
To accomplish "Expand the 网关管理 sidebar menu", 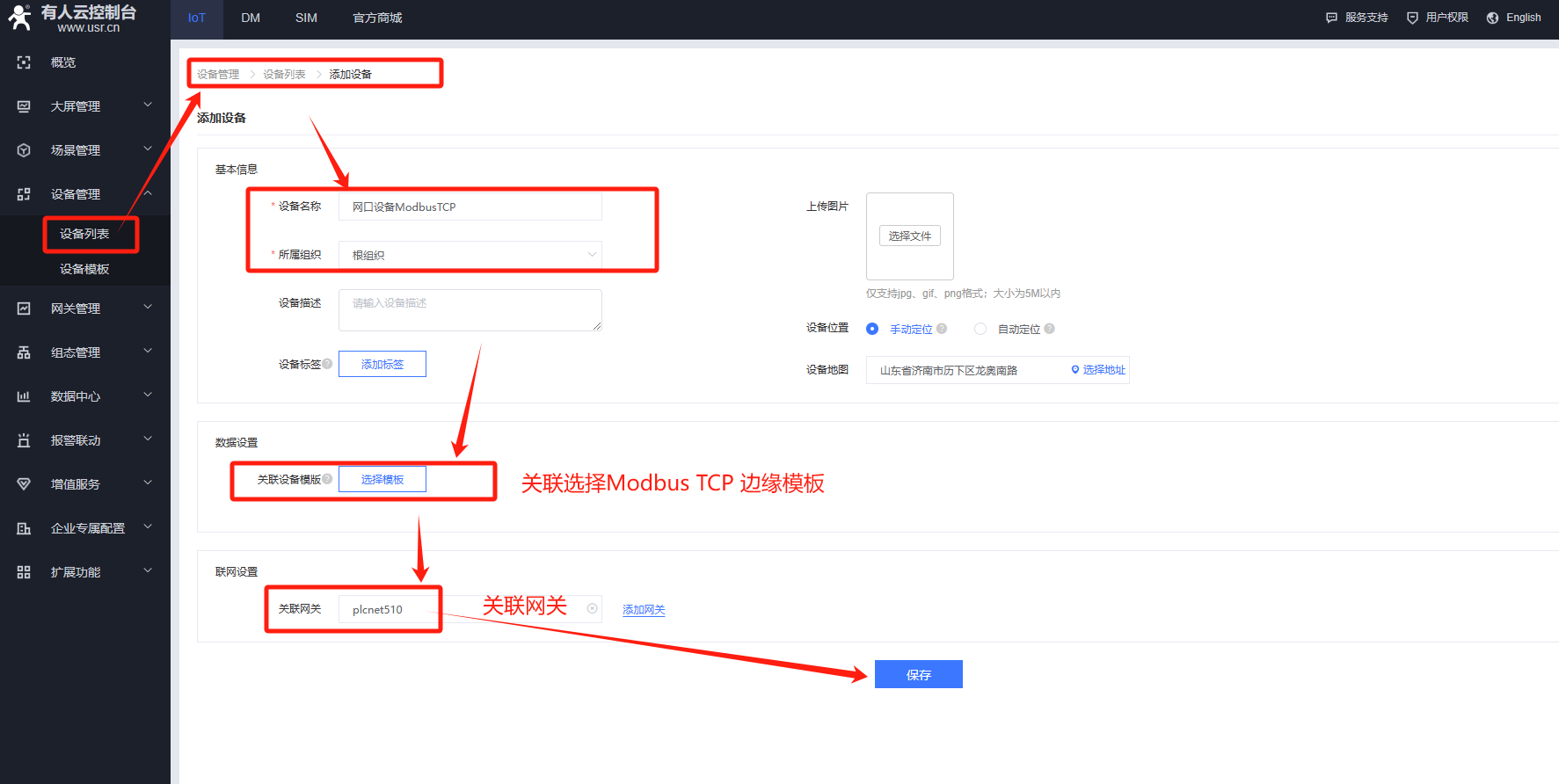I will click(x=84, y=309).
